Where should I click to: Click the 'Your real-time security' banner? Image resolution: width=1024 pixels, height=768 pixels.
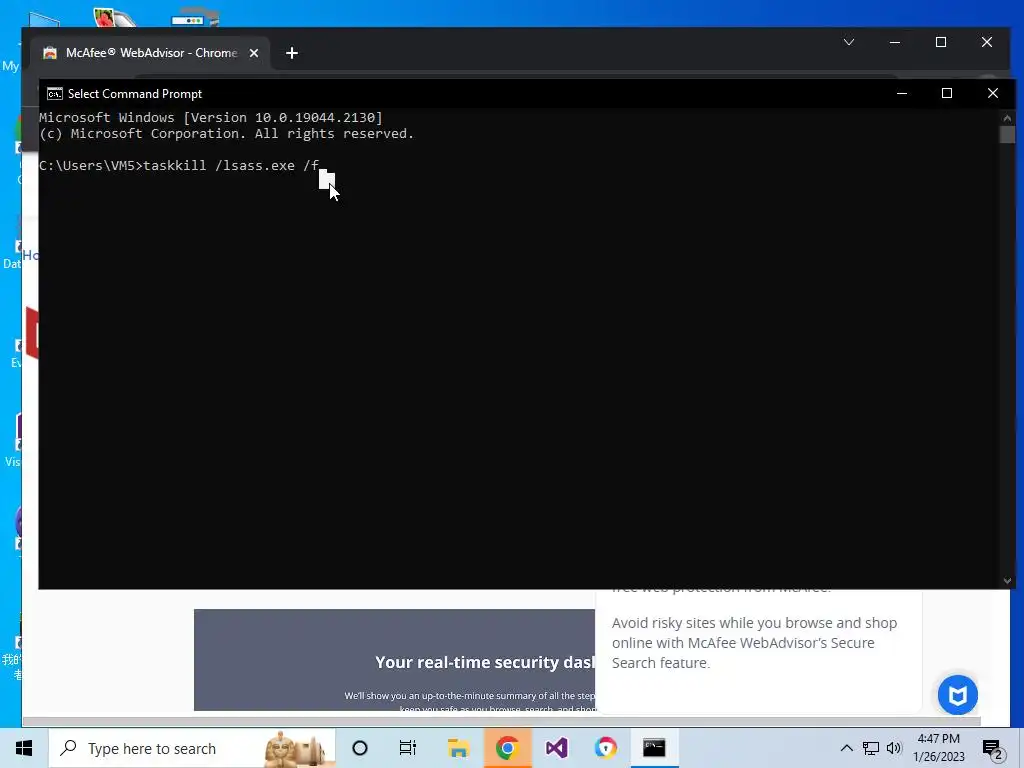tap(394, 660)
